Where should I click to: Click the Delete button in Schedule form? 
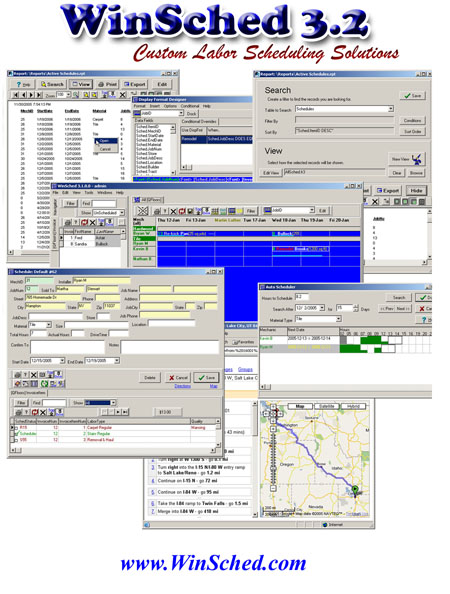(150, 377)
